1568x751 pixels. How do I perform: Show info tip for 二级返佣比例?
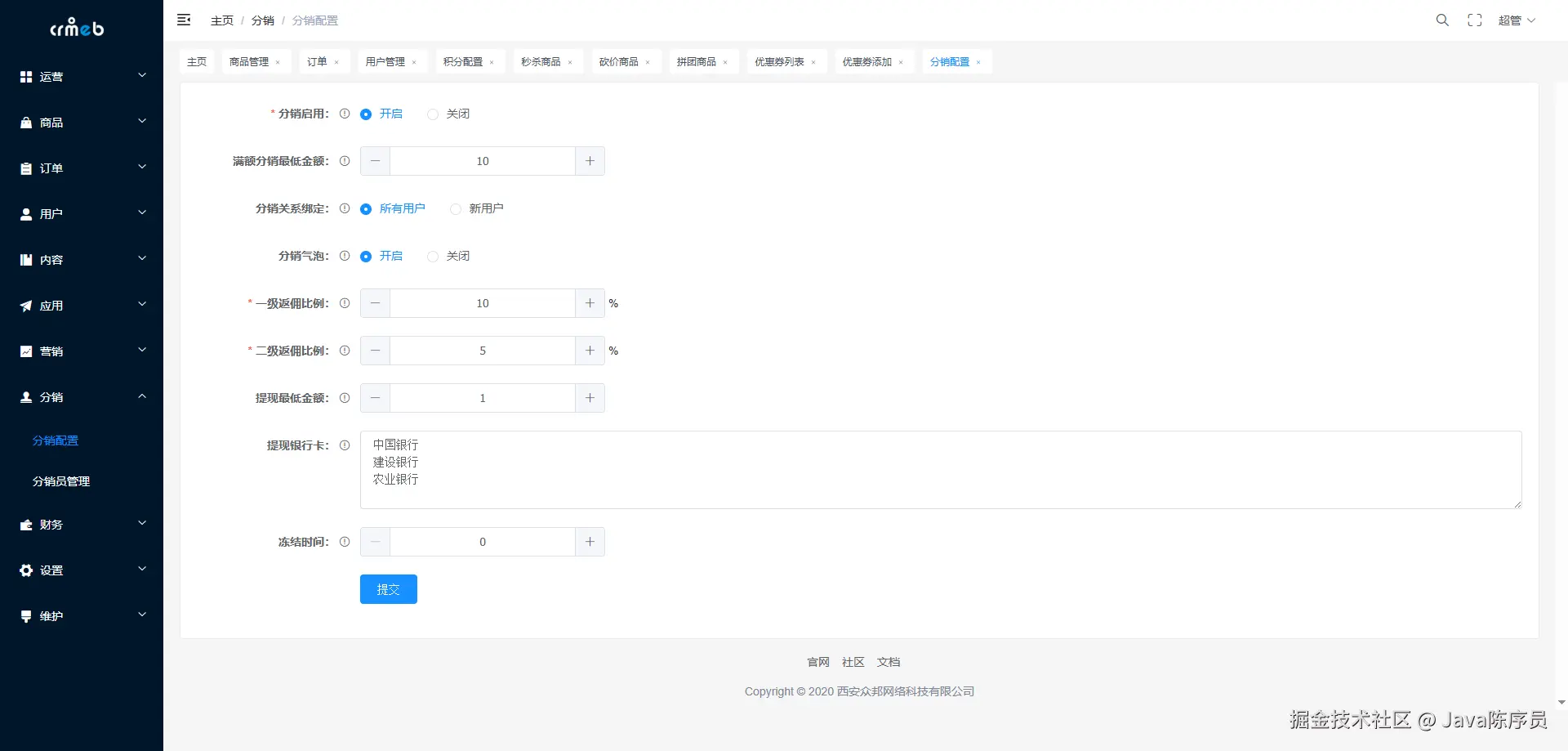[345, 351]
